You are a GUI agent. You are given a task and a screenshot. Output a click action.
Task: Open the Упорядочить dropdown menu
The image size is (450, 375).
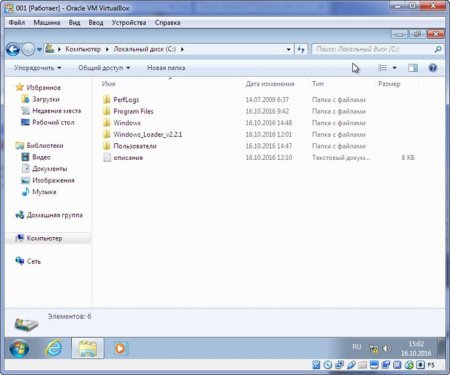(x=37, y=68)
